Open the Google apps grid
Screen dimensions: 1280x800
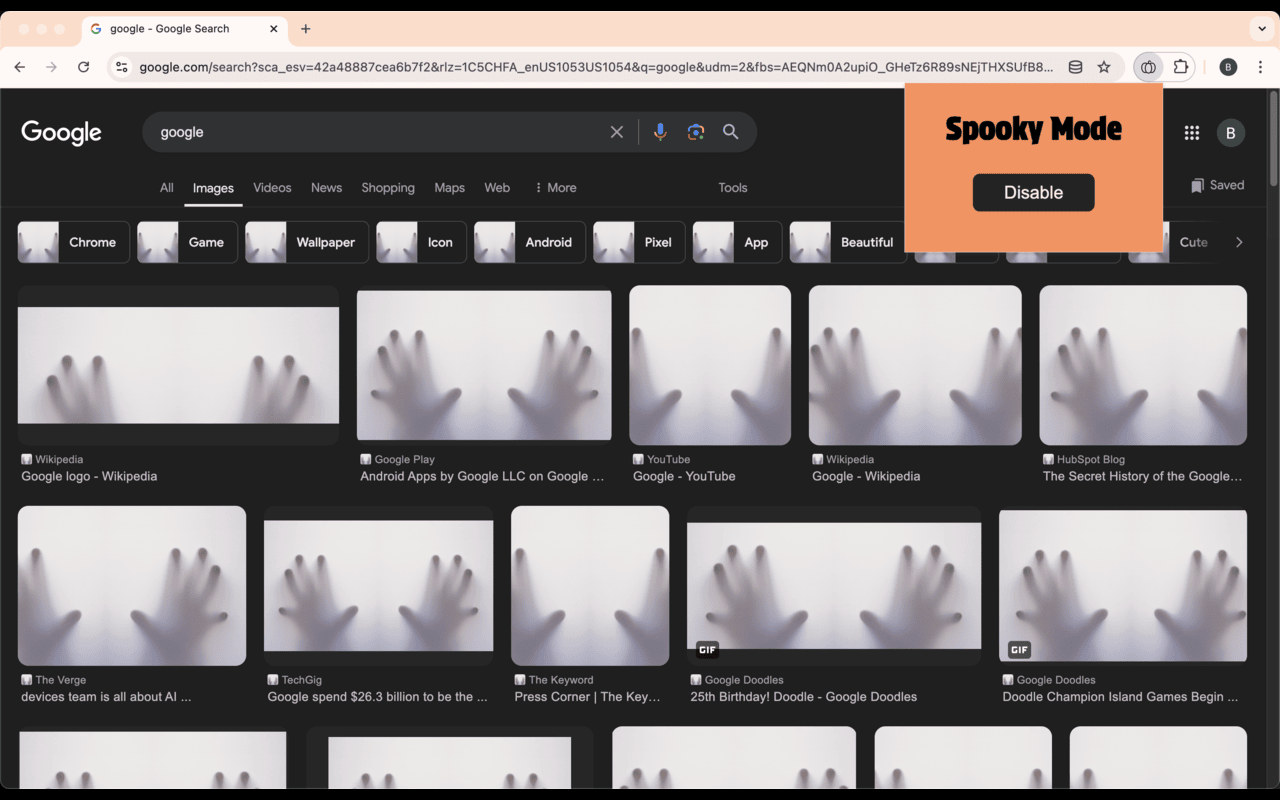pyautogui.click(x=1192, y=132)
